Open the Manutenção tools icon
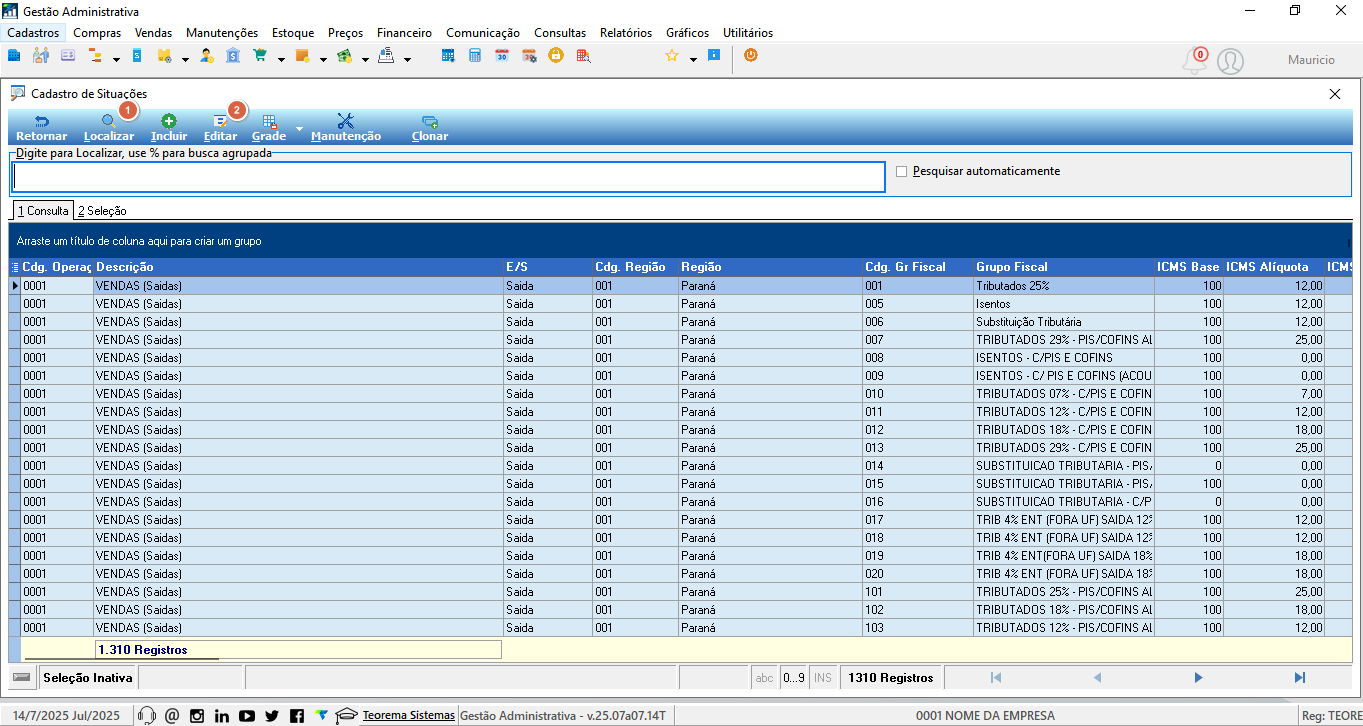 [x=346, y=121]
